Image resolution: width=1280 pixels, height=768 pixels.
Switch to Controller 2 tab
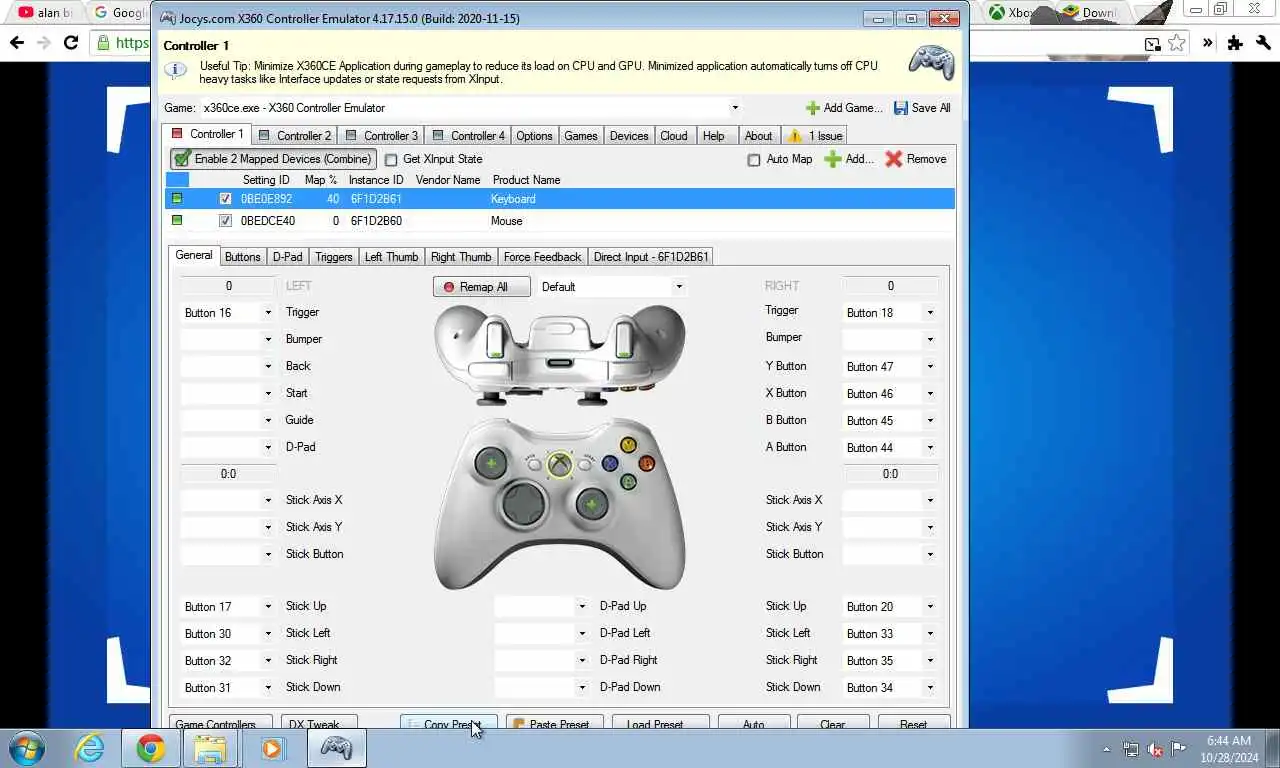click(x=294, y=136)
